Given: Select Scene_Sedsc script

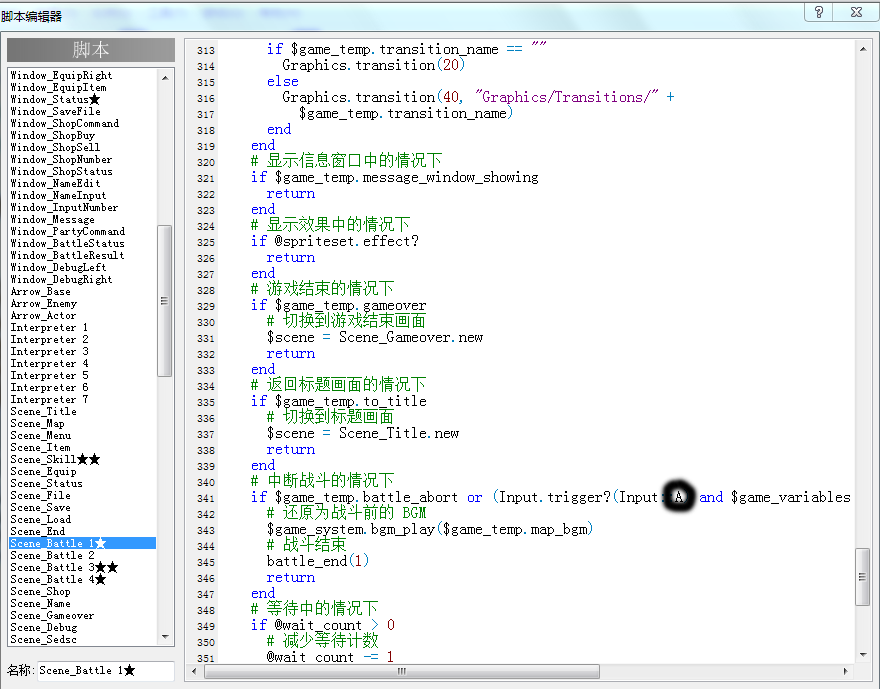Looking at the screenshot, I should pos(43,640).
